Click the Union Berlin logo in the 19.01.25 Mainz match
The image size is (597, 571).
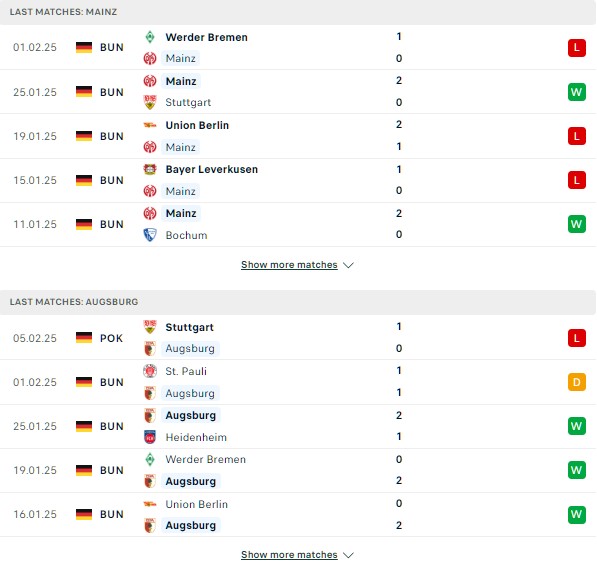tap(150, 125)
